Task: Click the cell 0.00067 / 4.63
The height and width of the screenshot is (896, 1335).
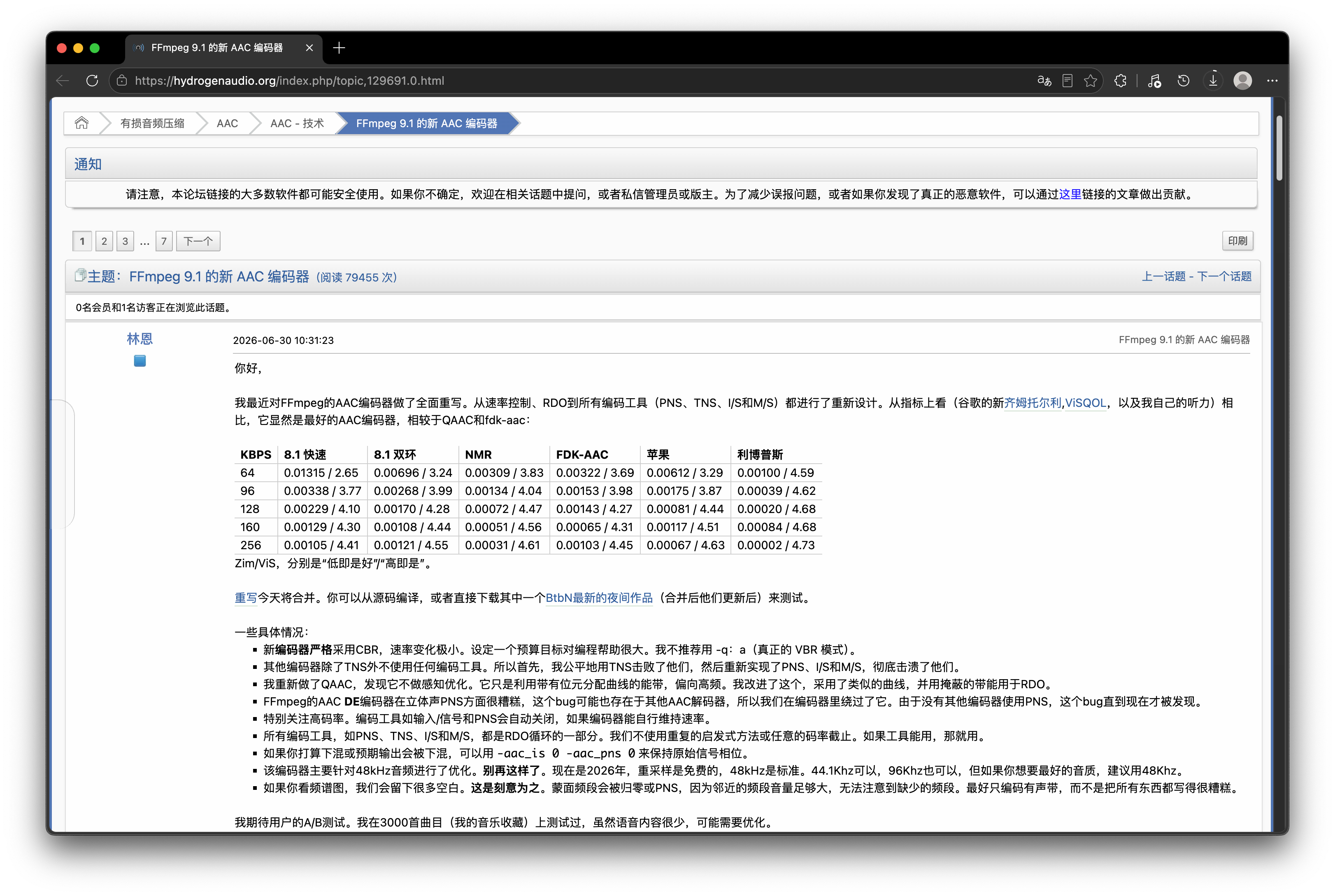Action: [685, 546]
